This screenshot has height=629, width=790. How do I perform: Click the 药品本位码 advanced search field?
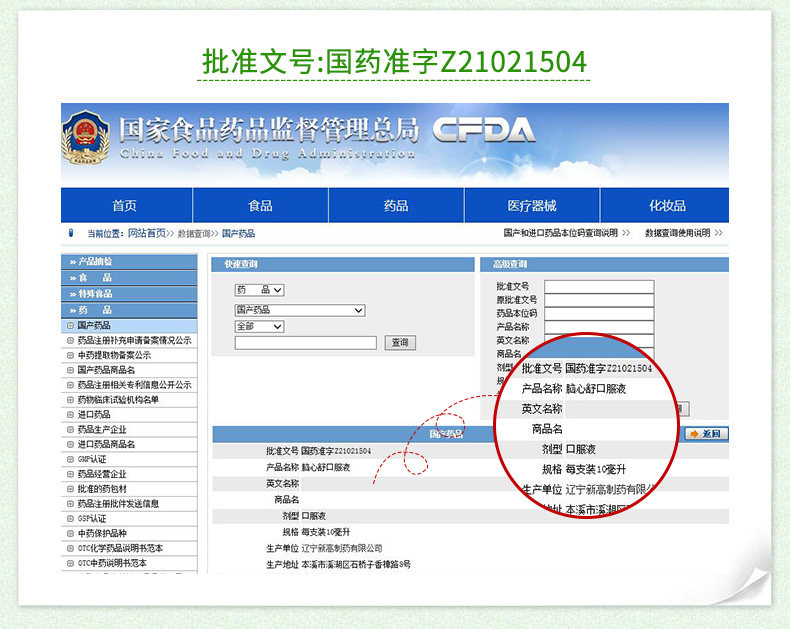(x=599, y=314)
